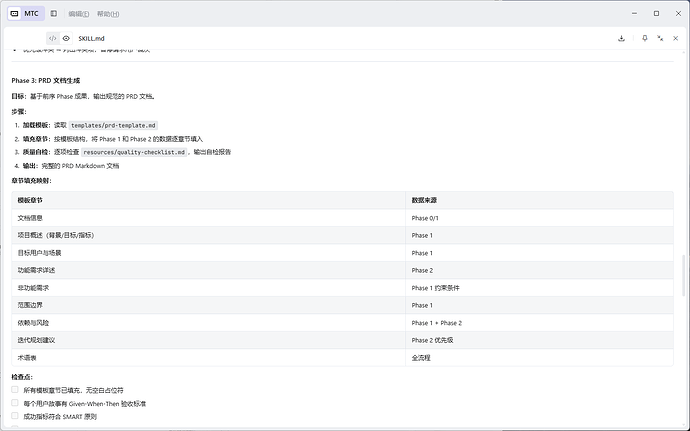Image resolution: width=690 pixels, height=431 pixels.
Task: Click the Phase 1 约束条件 cell
Action: coord(540,288)
